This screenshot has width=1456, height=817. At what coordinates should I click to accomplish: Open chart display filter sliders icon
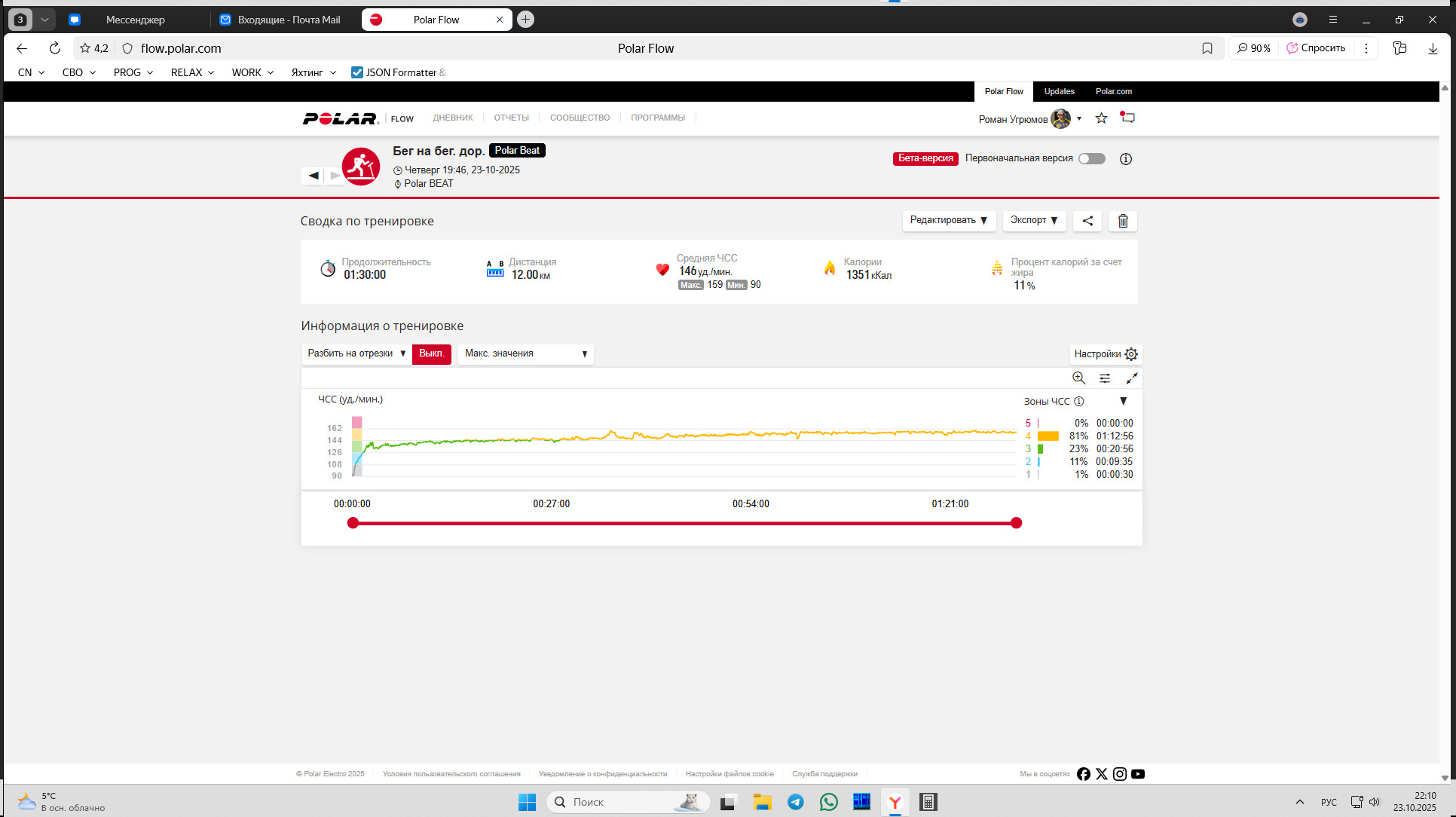click(1105, 378)
